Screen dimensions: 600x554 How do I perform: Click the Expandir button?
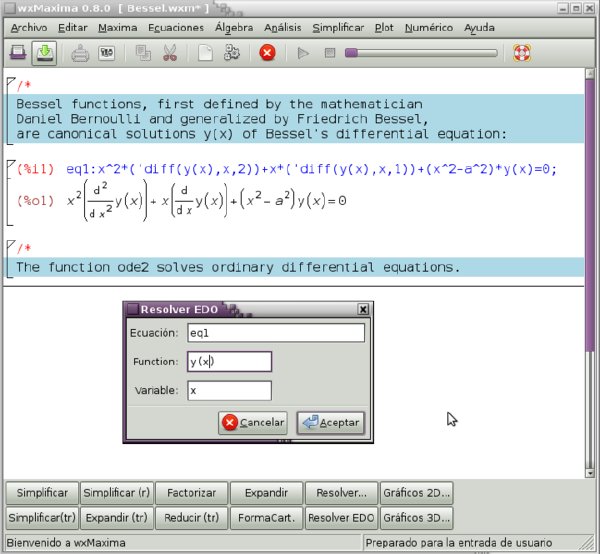point(266,493)
